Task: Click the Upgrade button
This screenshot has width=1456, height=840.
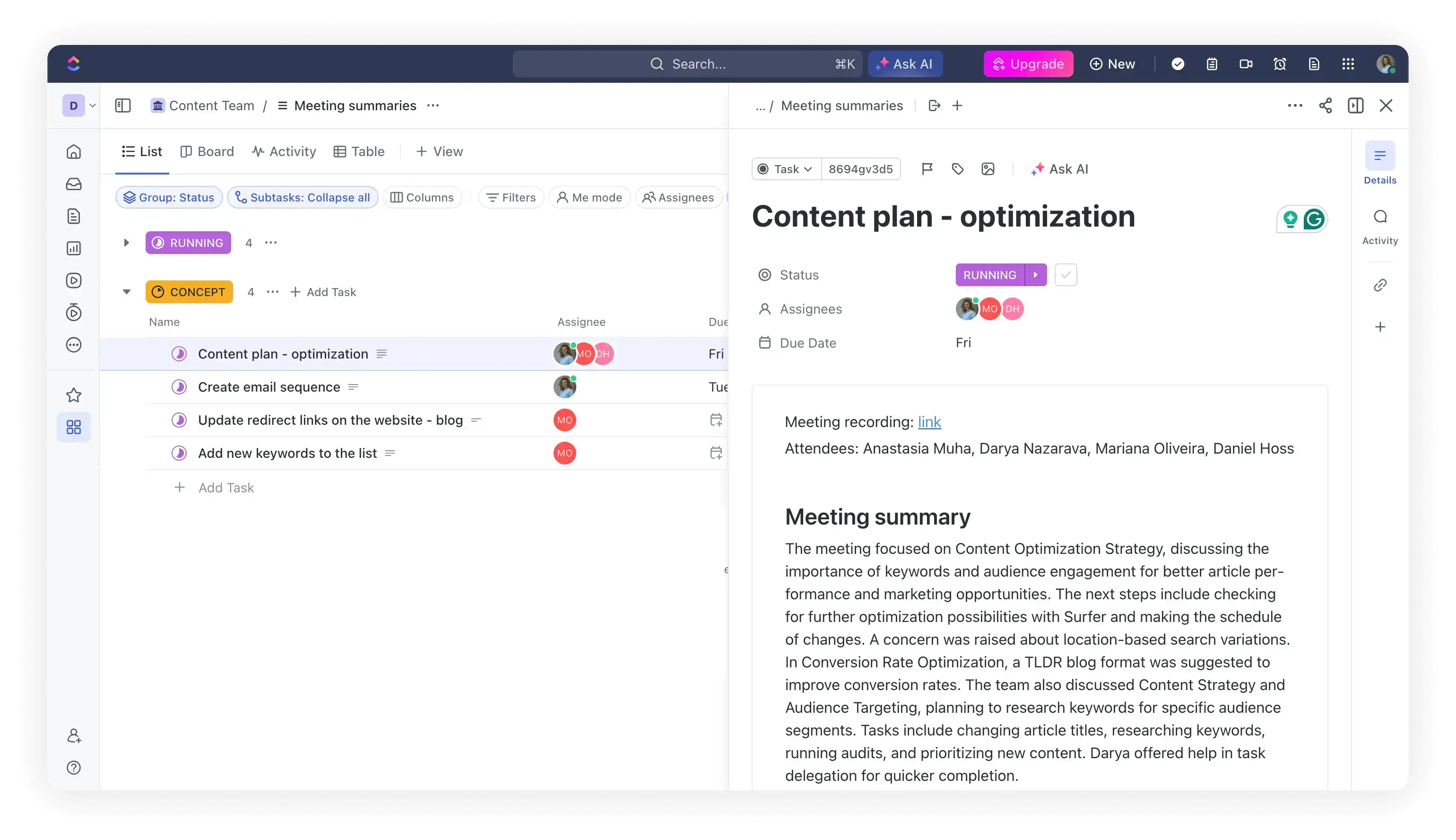Action: (1029, 63)
